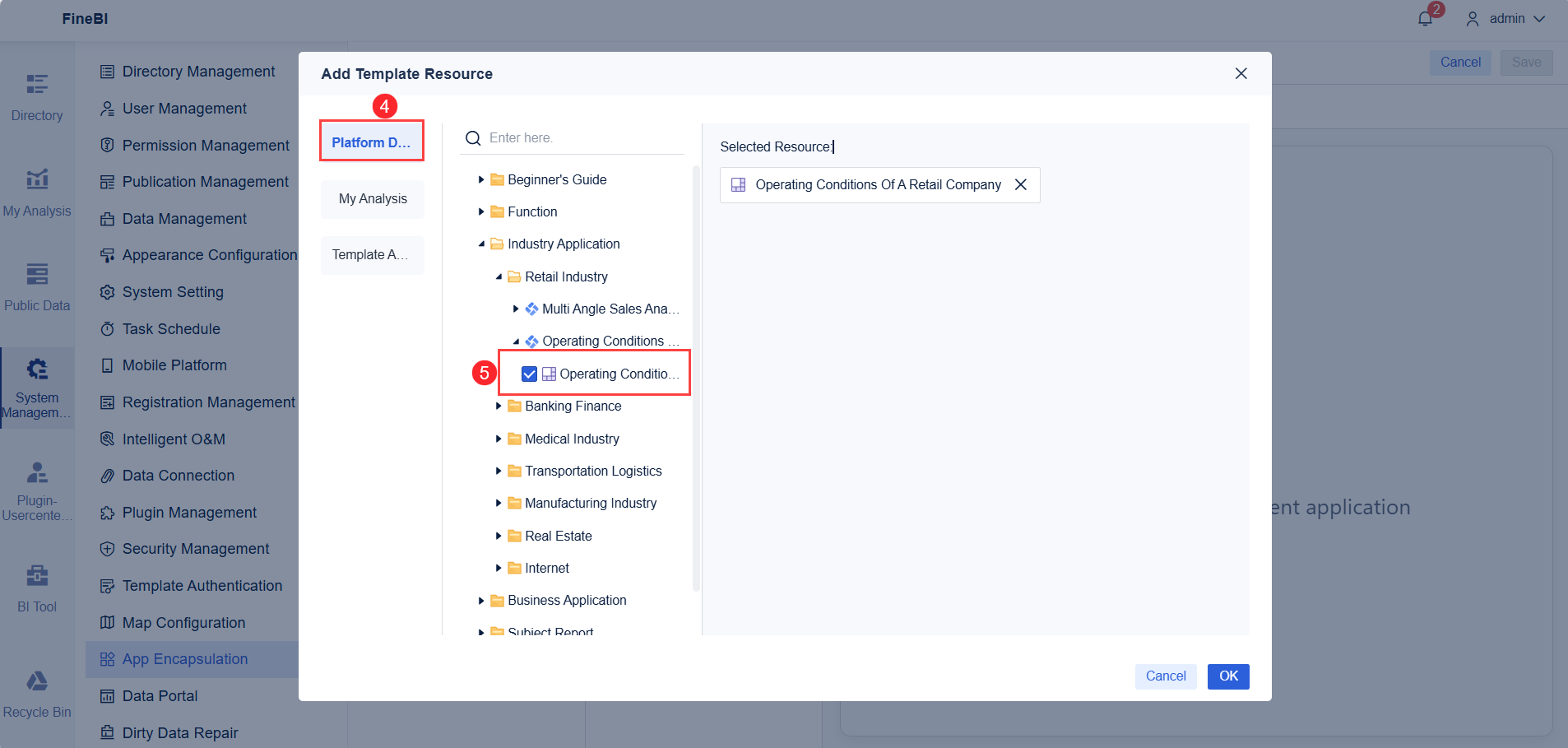Click the Security Management shield icon

click(107, 549)
